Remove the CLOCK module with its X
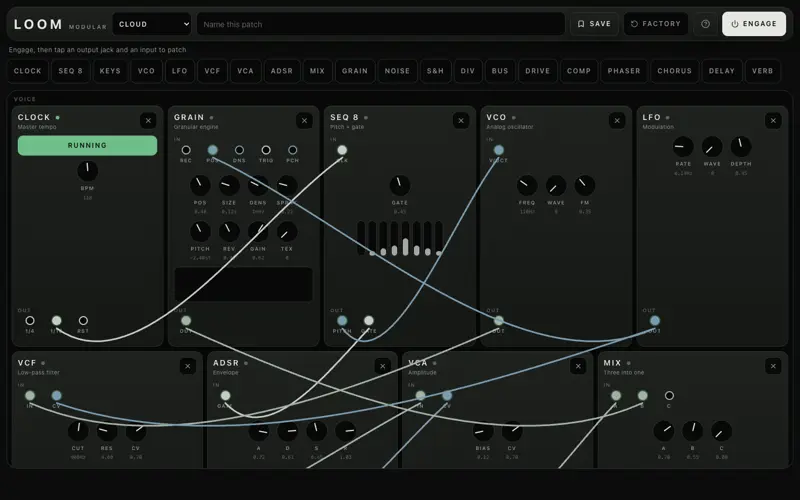 148,120
